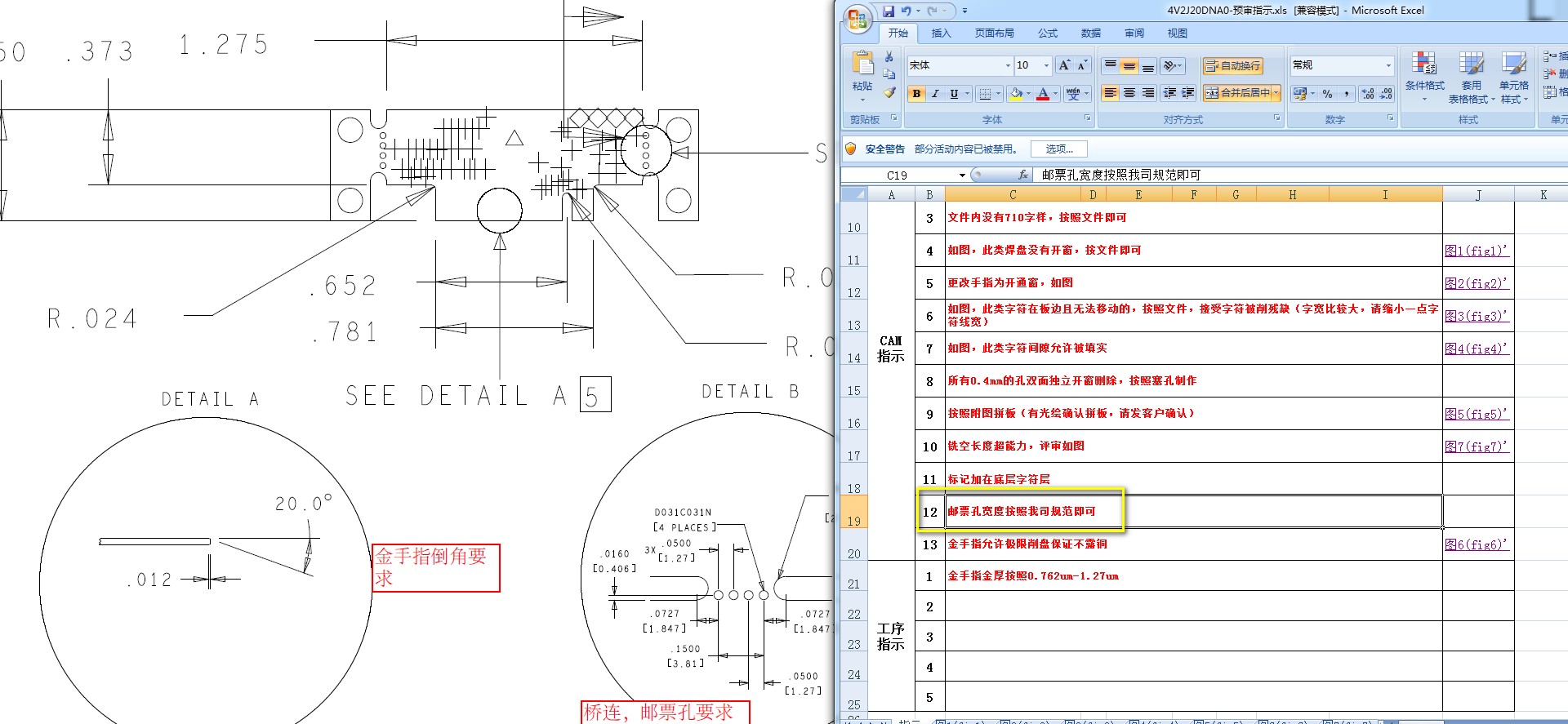Click the yellow Fill Color bucket
Viewport: 1568px width, 724px height.
click(x=1016, y=94)
